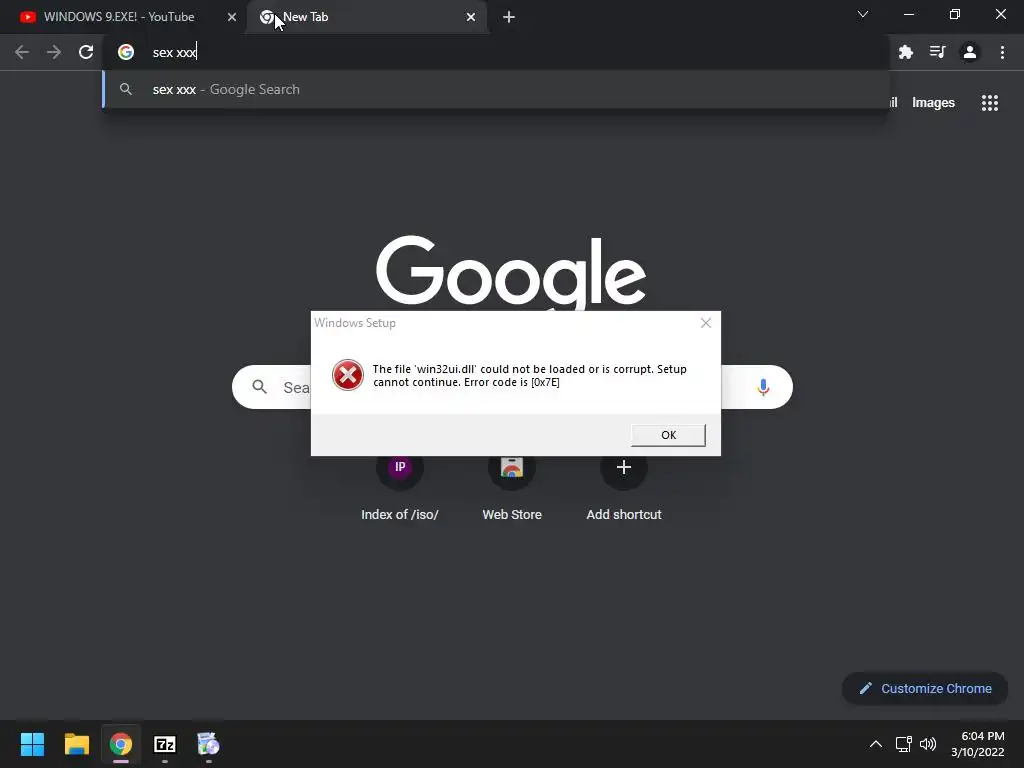Screen dimensions: 1024x768
Task: Open the Images link
Action: pos(933,103)
